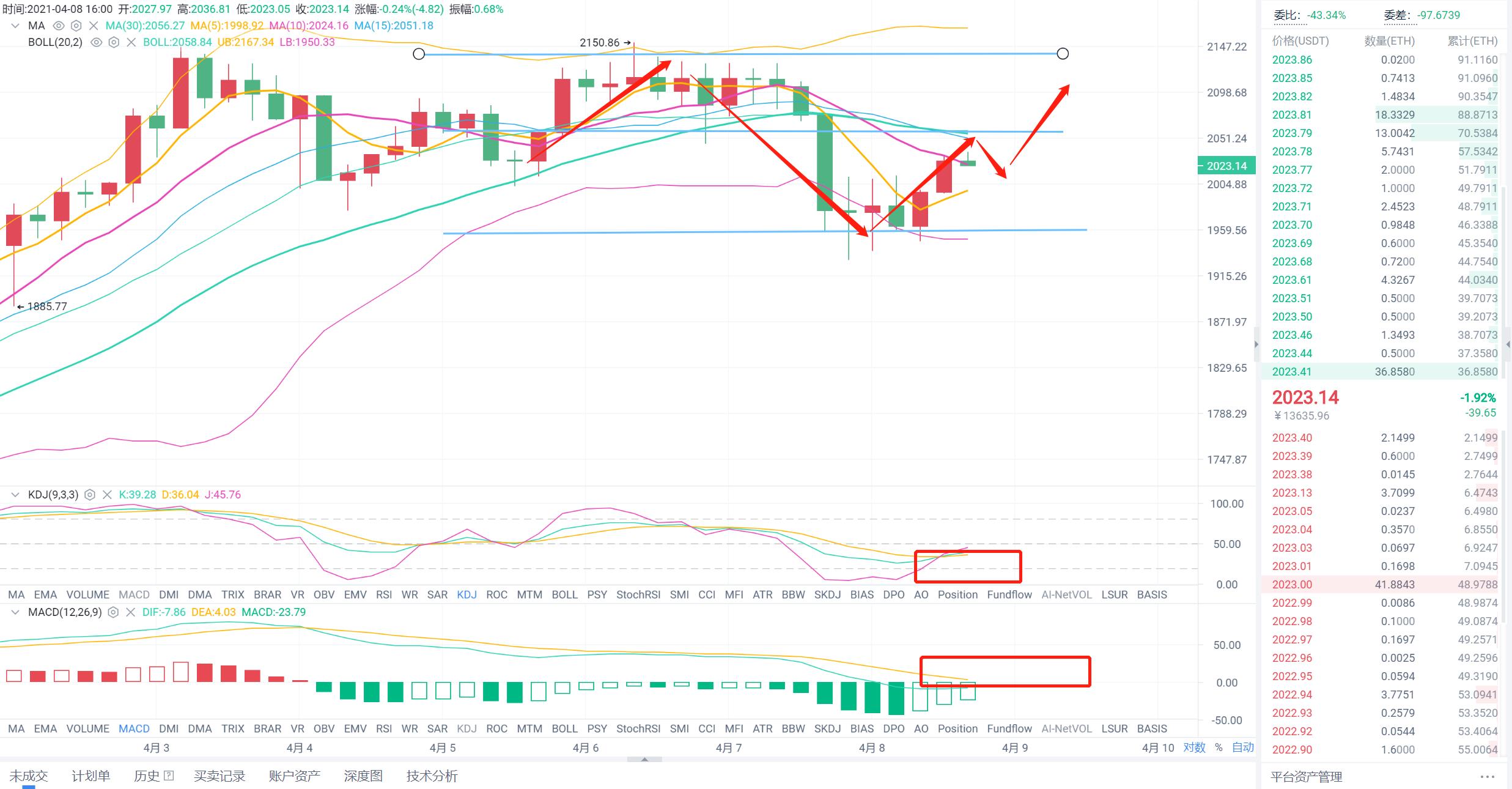Select VOLUME in the KDJ panel indicator row
Screen dimensions: 1512x789
(88, 595)
